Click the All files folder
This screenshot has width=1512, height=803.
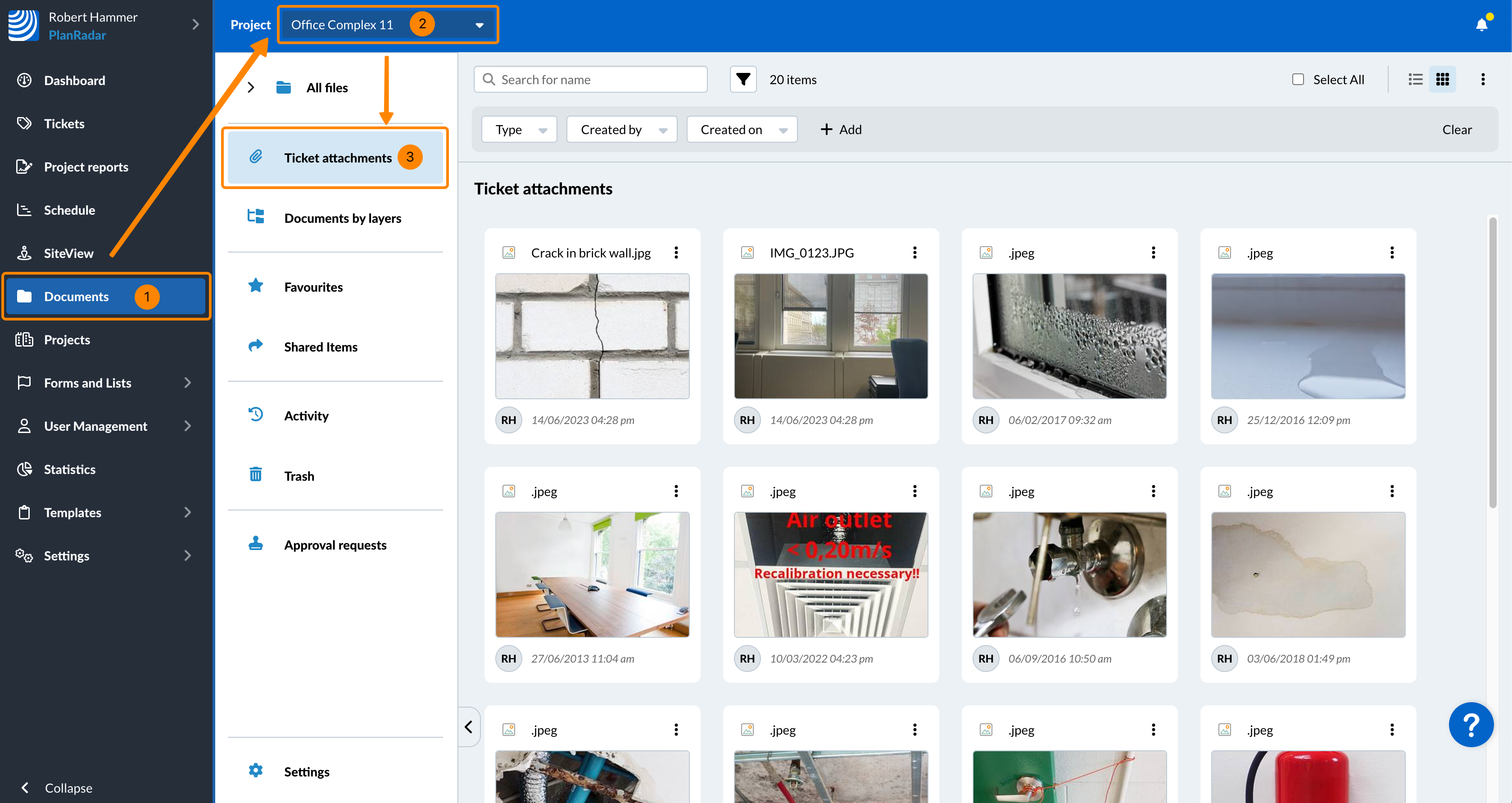pyautogui.click(x=326, y=87)
